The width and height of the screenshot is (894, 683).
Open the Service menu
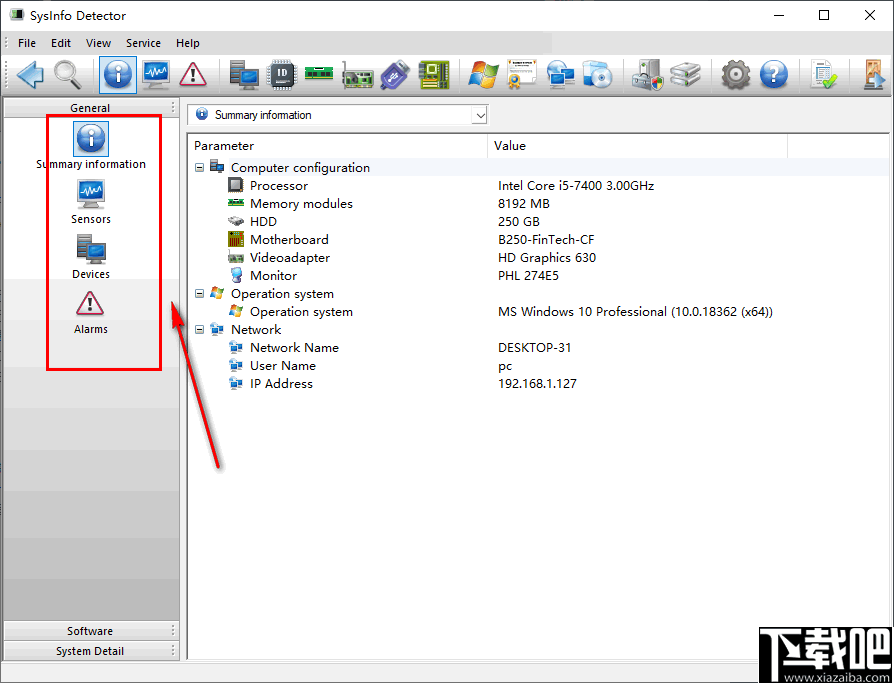tap(143, 43)
